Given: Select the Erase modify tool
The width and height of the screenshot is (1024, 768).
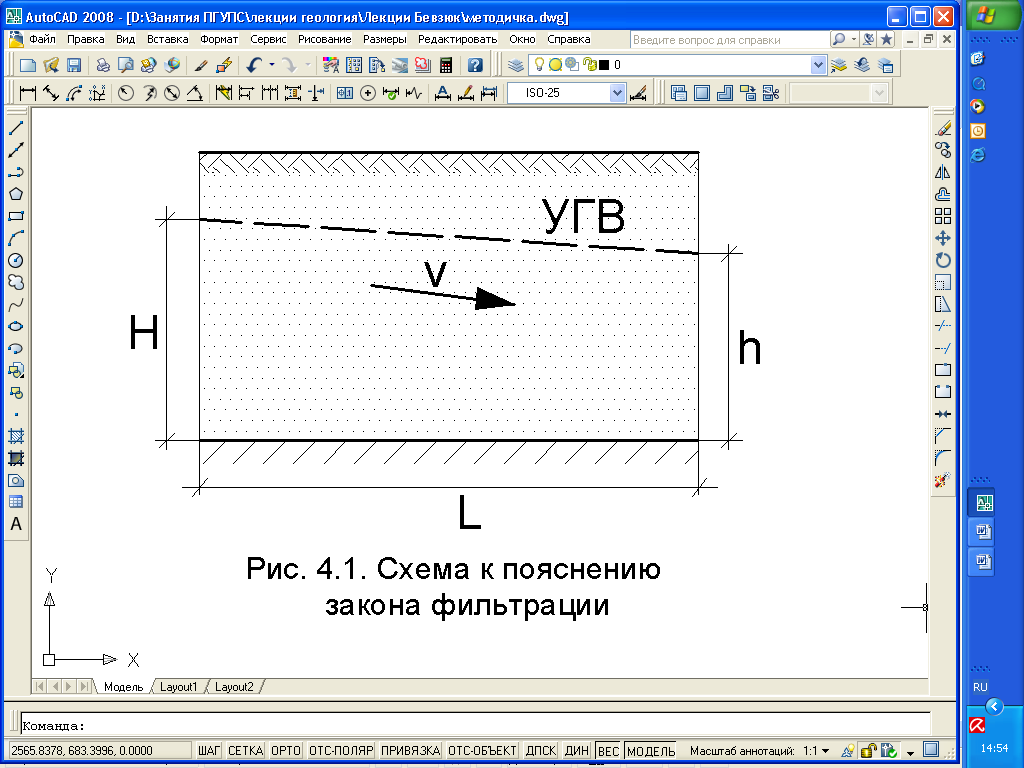Looking at the screenshot, I should point(942,128).
